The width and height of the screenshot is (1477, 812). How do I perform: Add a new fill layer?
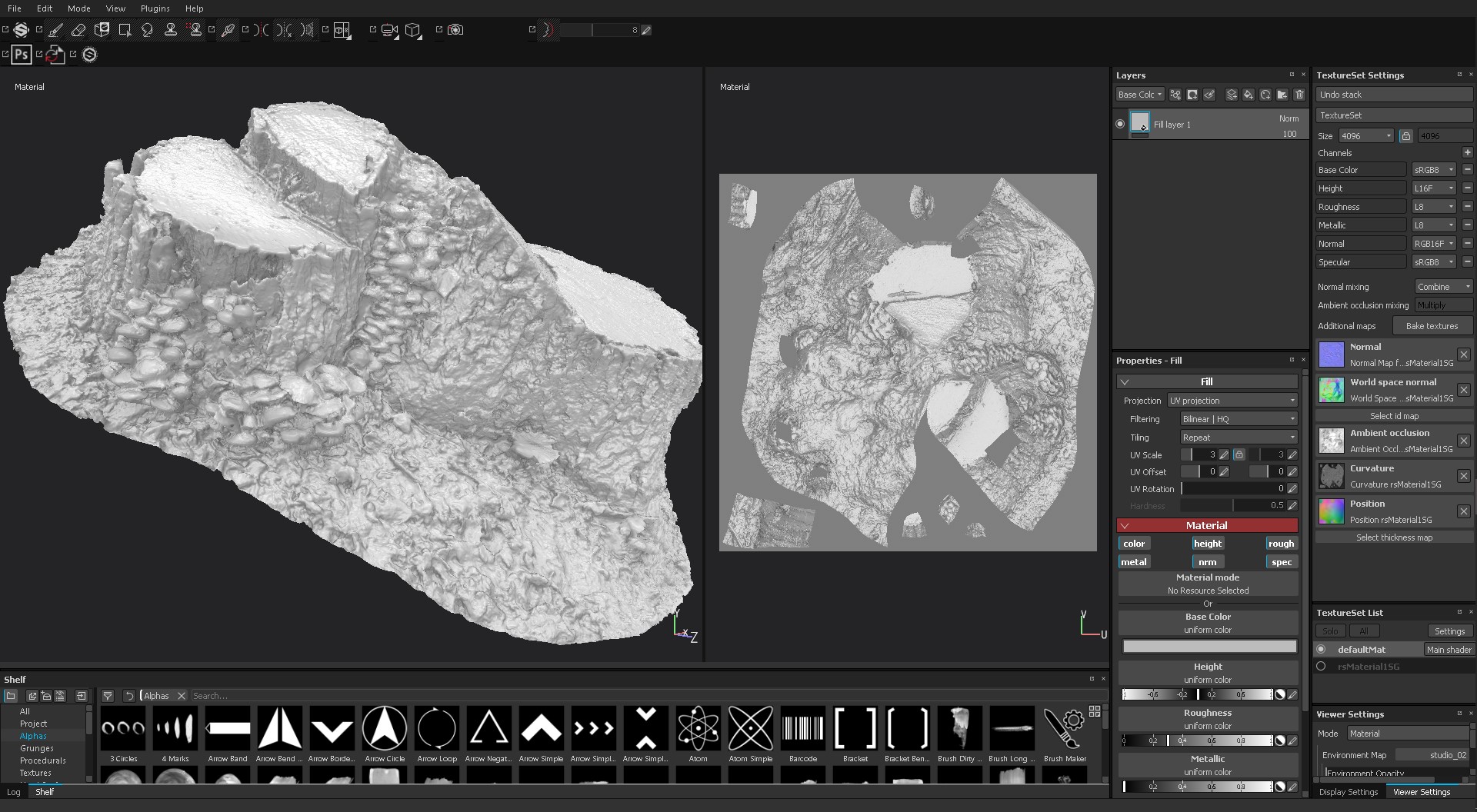pyautogui.click(x=1248, y=95)
